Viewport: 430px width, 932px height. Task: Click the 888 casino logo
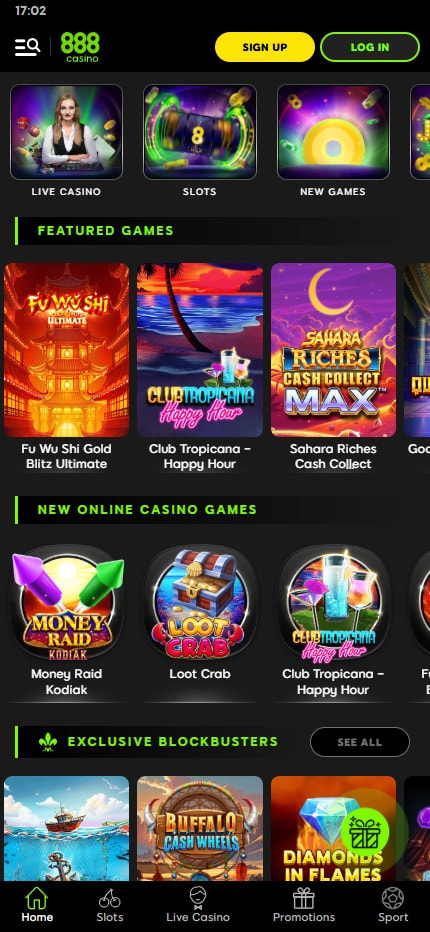click(x=80, y=47)
